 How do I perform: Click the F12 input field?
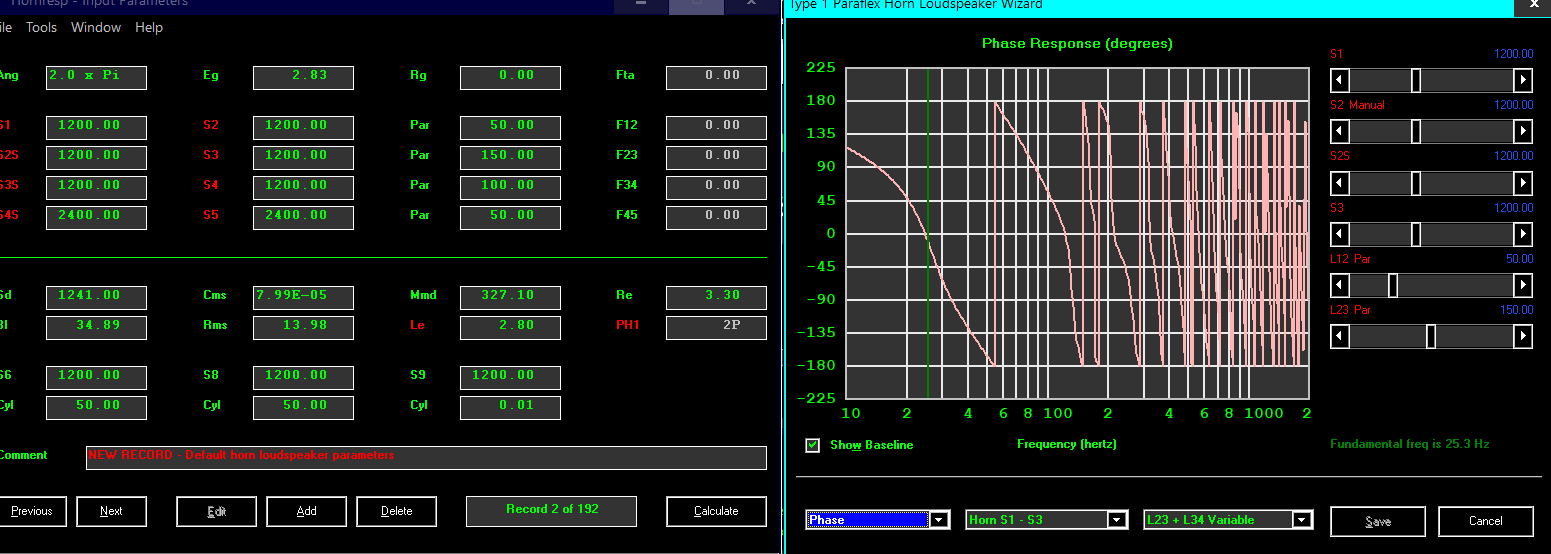pyautogui.click(x=716, y=127)
